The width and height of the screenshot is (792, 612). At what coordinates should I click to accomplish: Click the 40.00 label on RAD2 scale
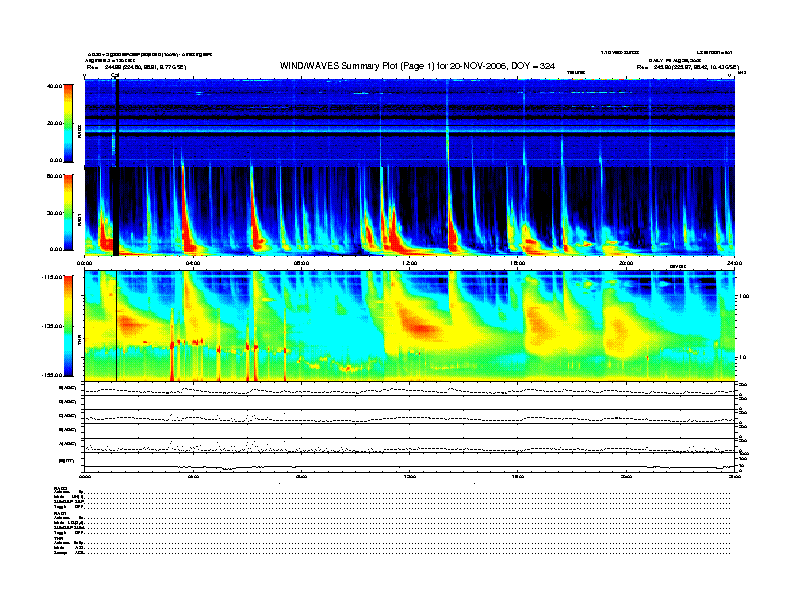click(54, 86)
